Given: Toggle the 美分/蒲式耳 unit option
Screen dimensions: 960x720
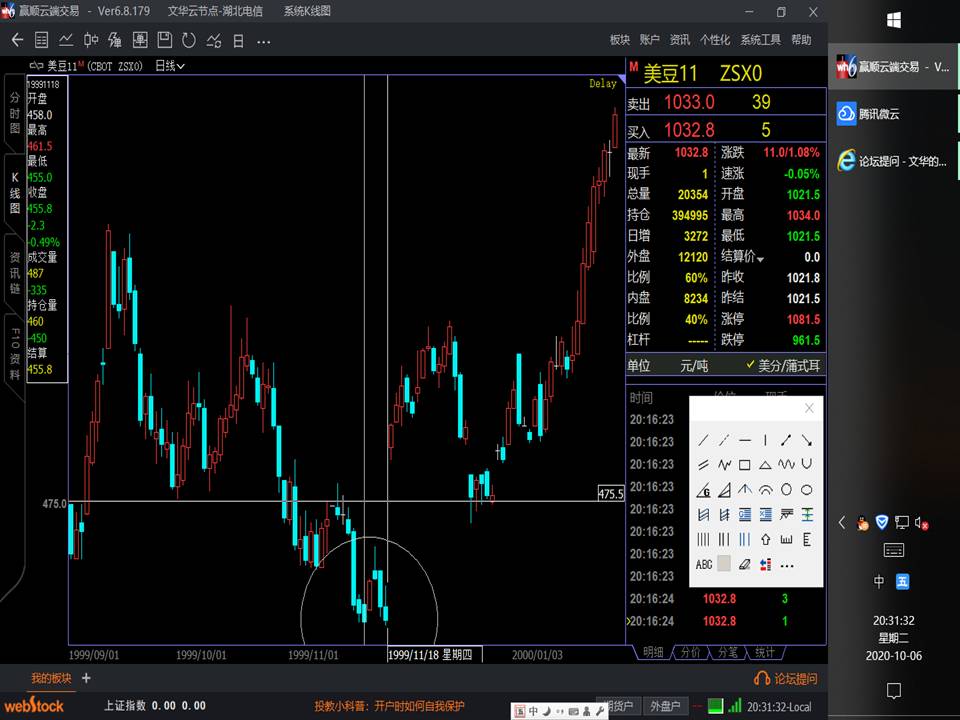Looking at the screenshot, I should click(x=785, y=366).
